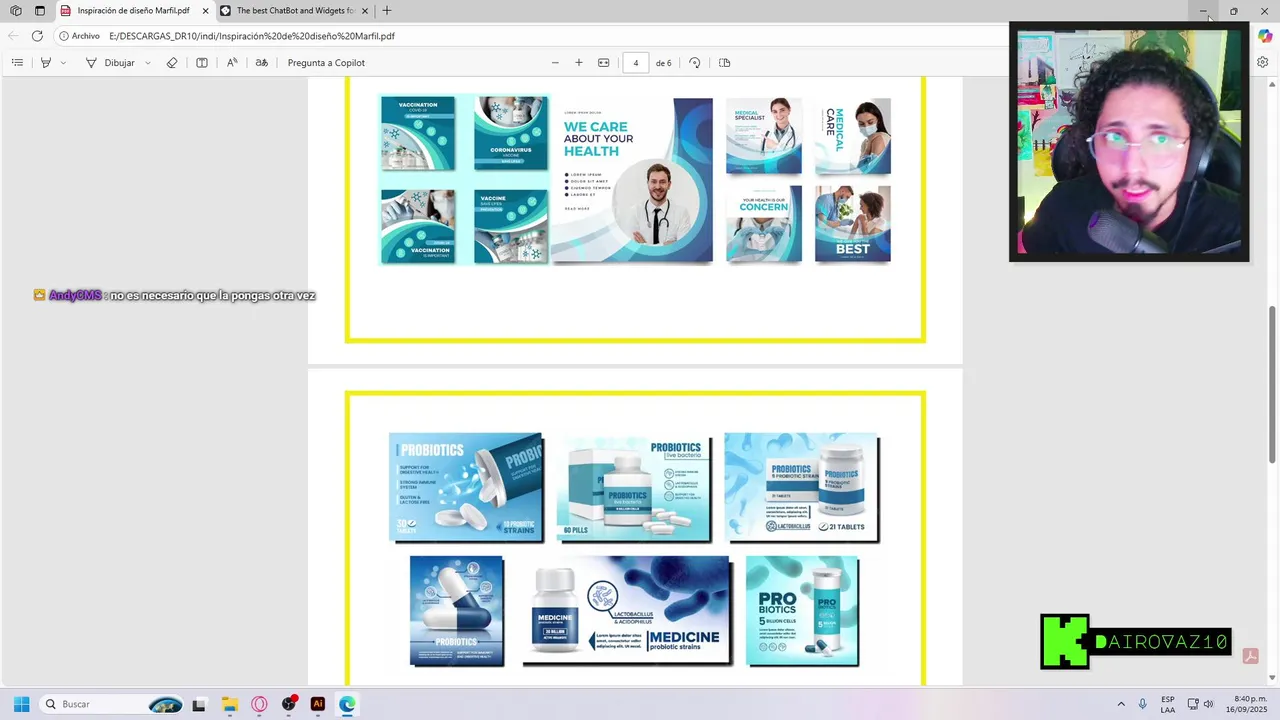Click the YOUR HEALTH IS OUR CONCERN image
This screenshot has width=1280, height=720.
click(764, 224)
